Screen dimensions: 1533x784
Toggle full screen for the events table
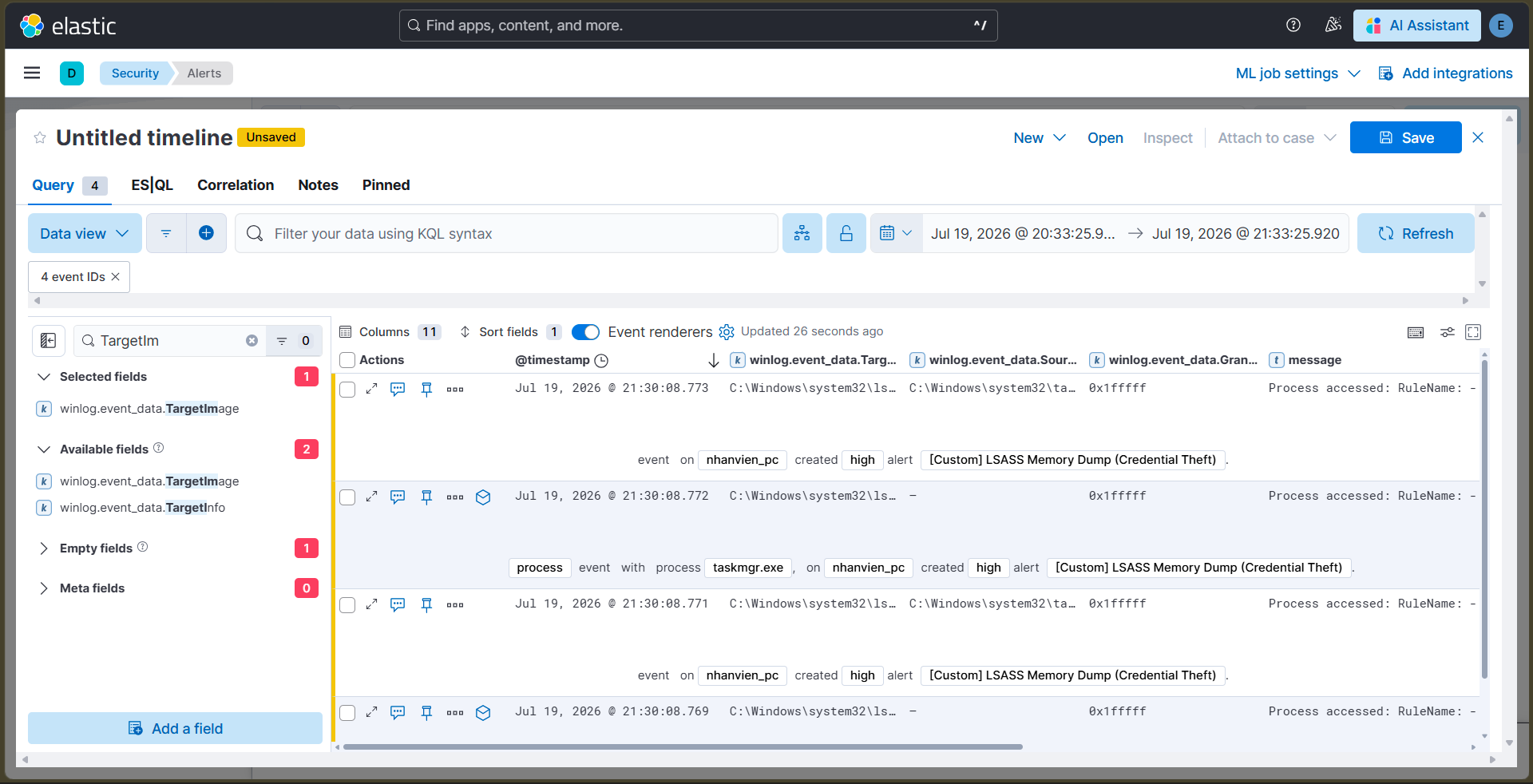(1473, 332)
